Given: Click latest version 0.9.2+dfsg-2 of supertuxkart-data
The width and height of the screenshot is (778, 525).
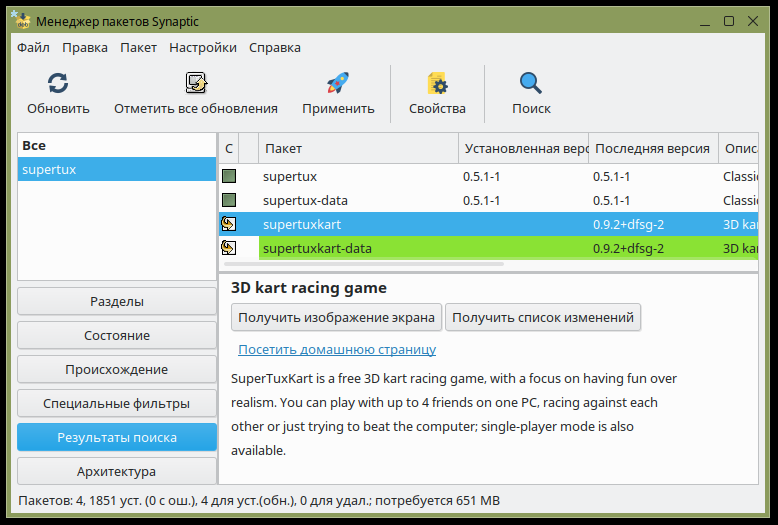Looking at the screenshot, I should 628,248.
